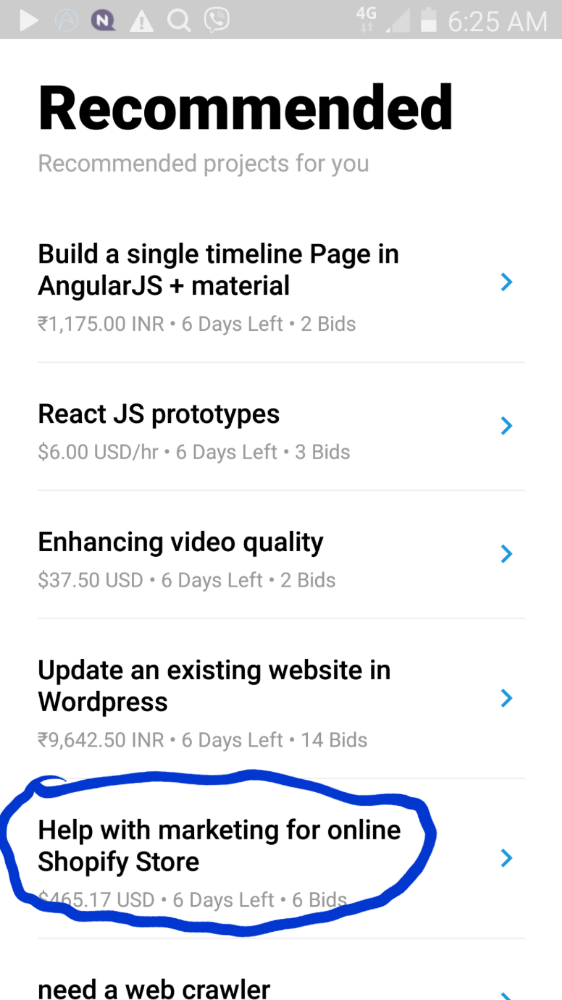Open Update an existing website in Wordpress
The height and width of the screenshot is (1000, 562).
pos(281,699)
